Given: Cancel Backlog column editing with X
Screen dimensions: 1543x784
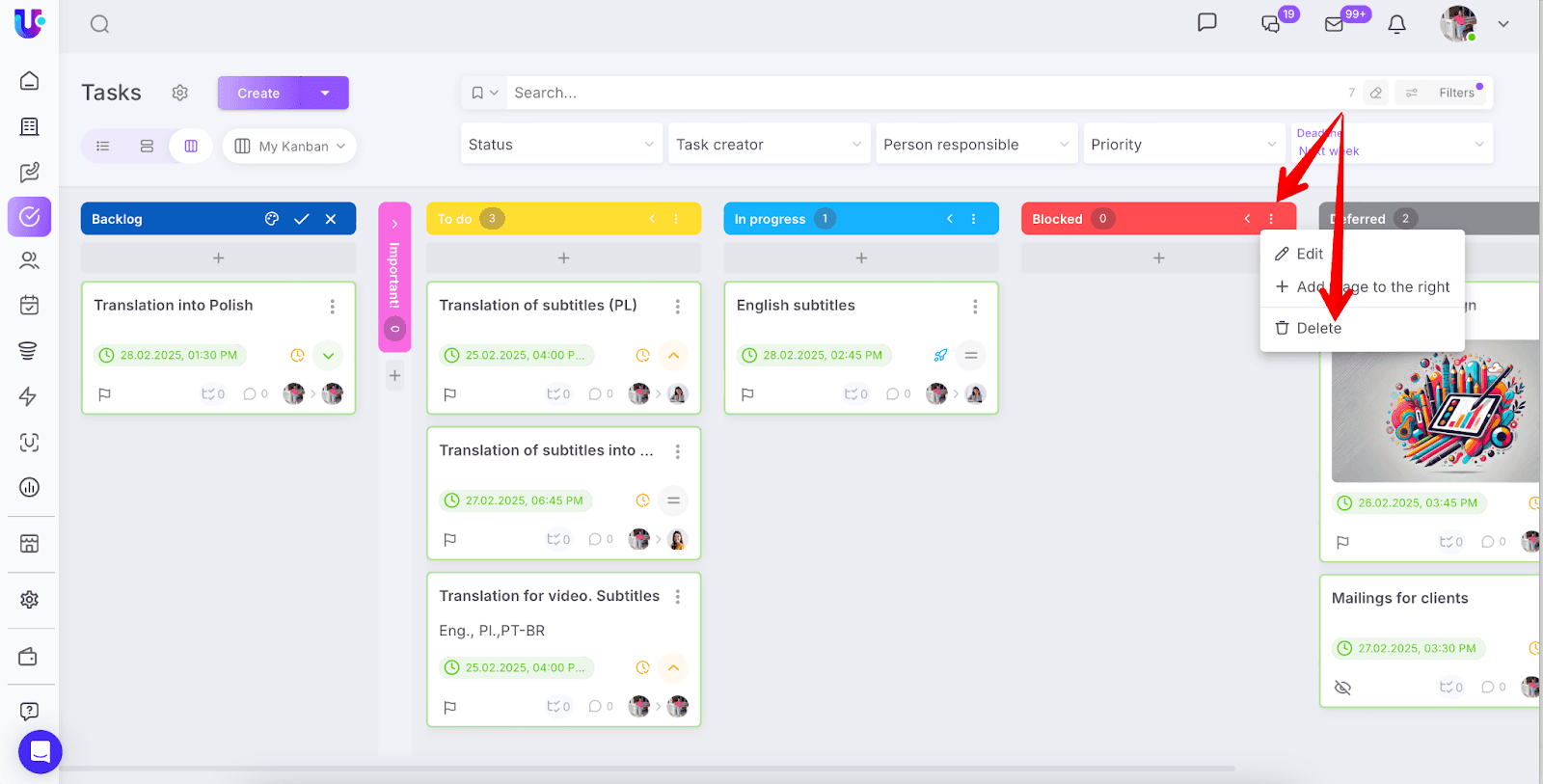Looking at the screenshot, I should 331,219.
